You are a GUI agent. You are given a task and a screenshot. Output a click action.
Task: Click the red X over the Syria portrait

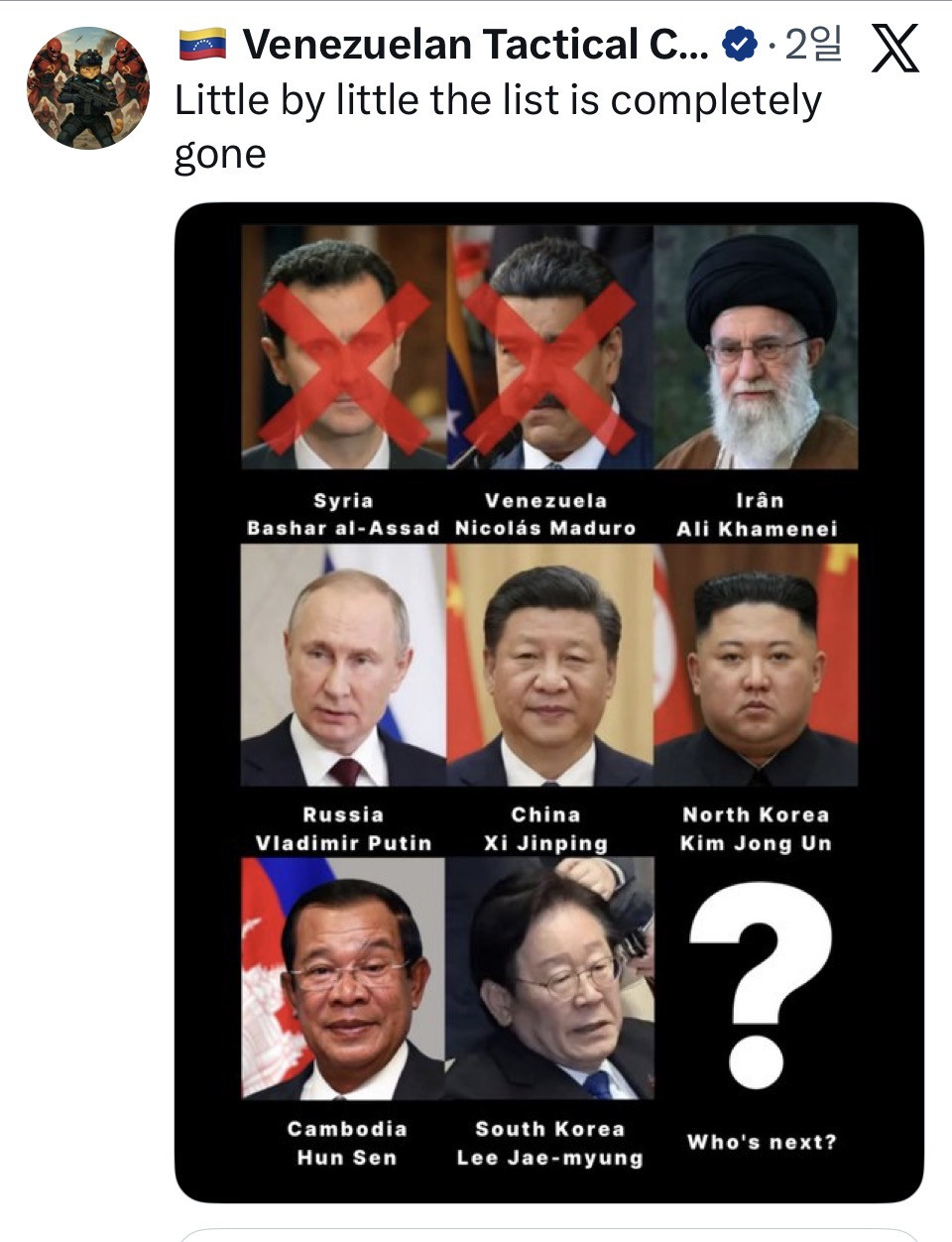click(344, 366)
